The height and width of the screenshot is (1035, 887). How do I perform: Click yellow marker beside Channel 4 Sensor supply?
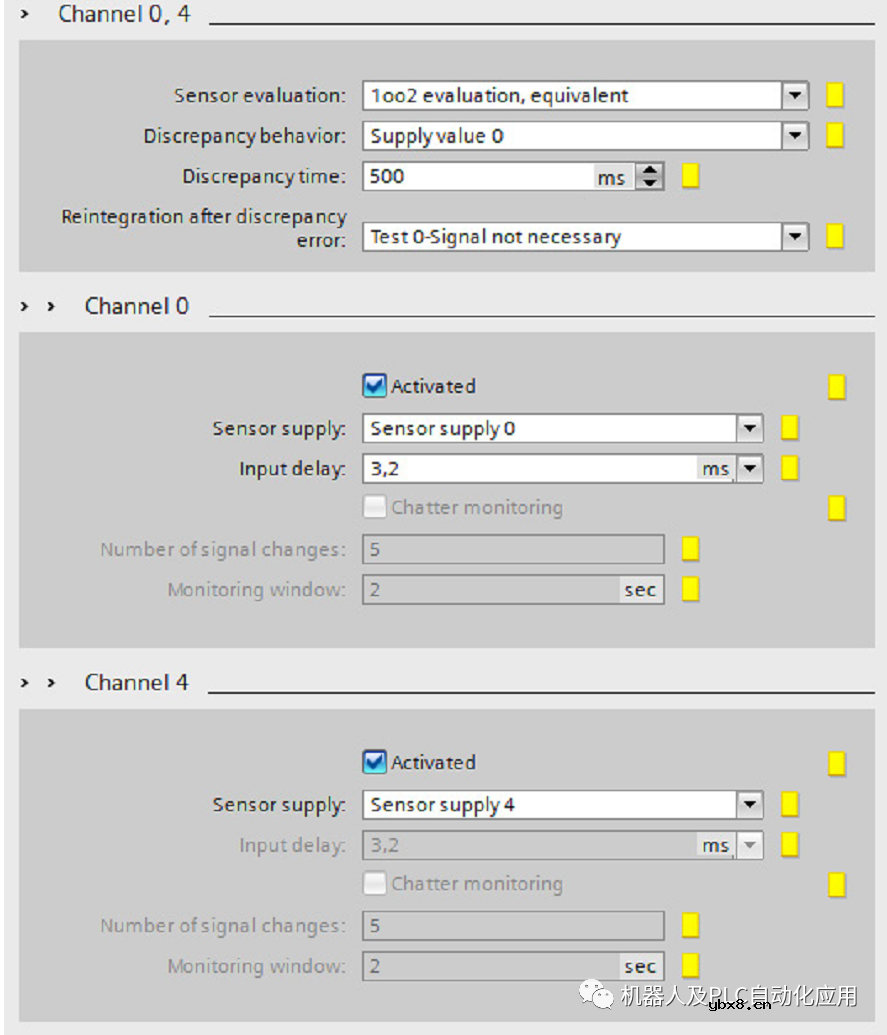click(x=790, y=804)
